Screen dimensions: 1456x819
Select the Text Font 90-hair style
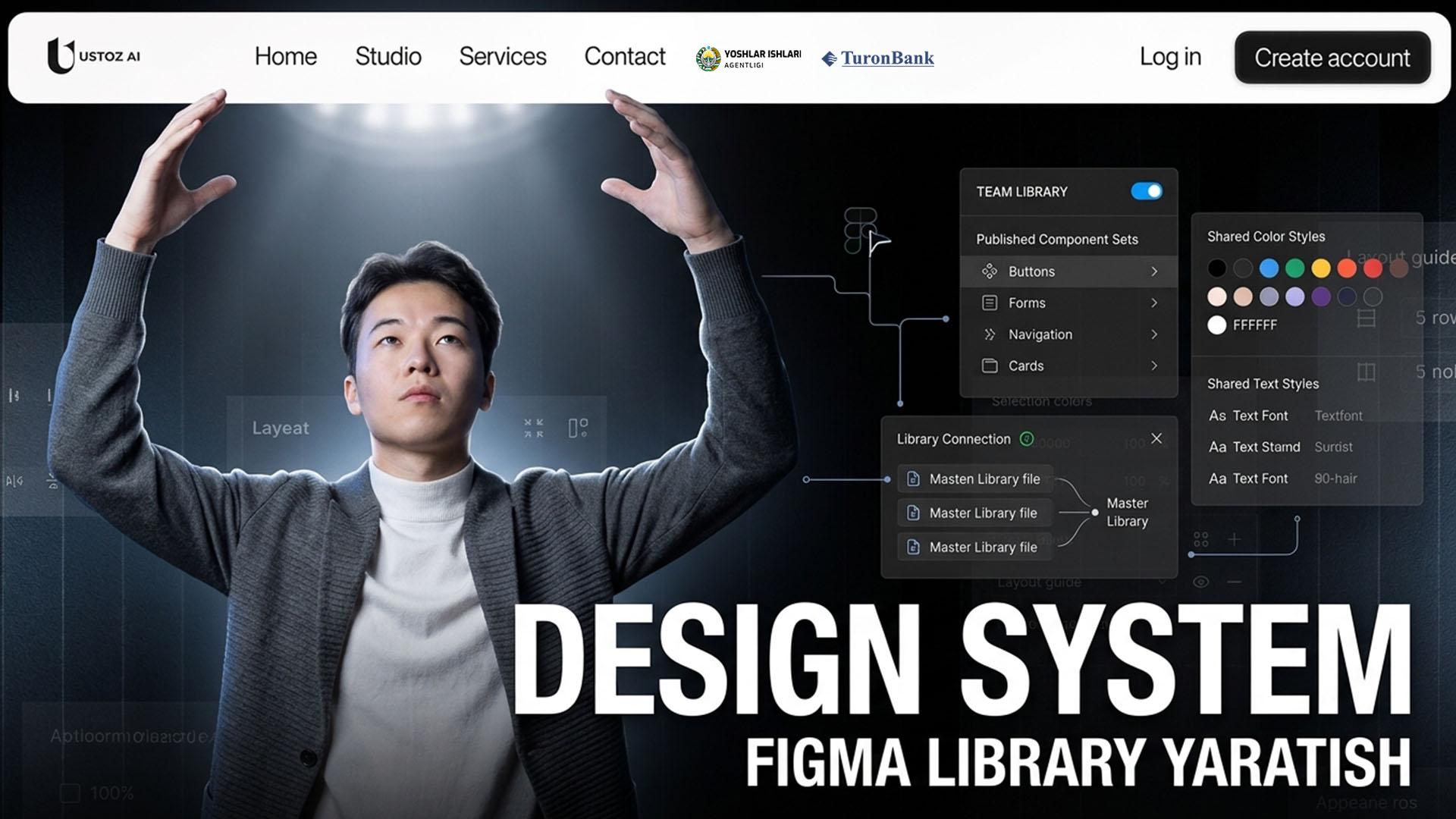1283,479
